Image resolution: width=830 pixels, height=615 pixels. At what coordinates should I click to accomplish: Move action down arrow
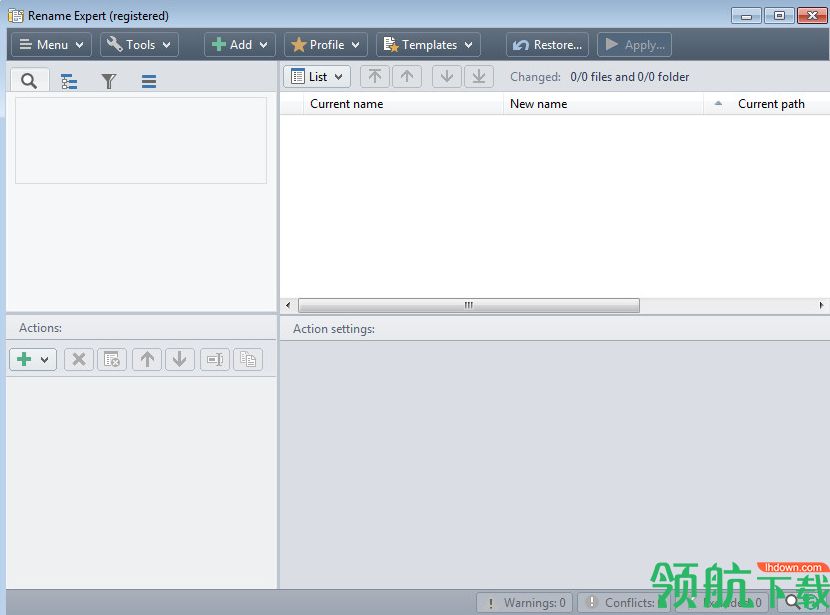point(180,360)
